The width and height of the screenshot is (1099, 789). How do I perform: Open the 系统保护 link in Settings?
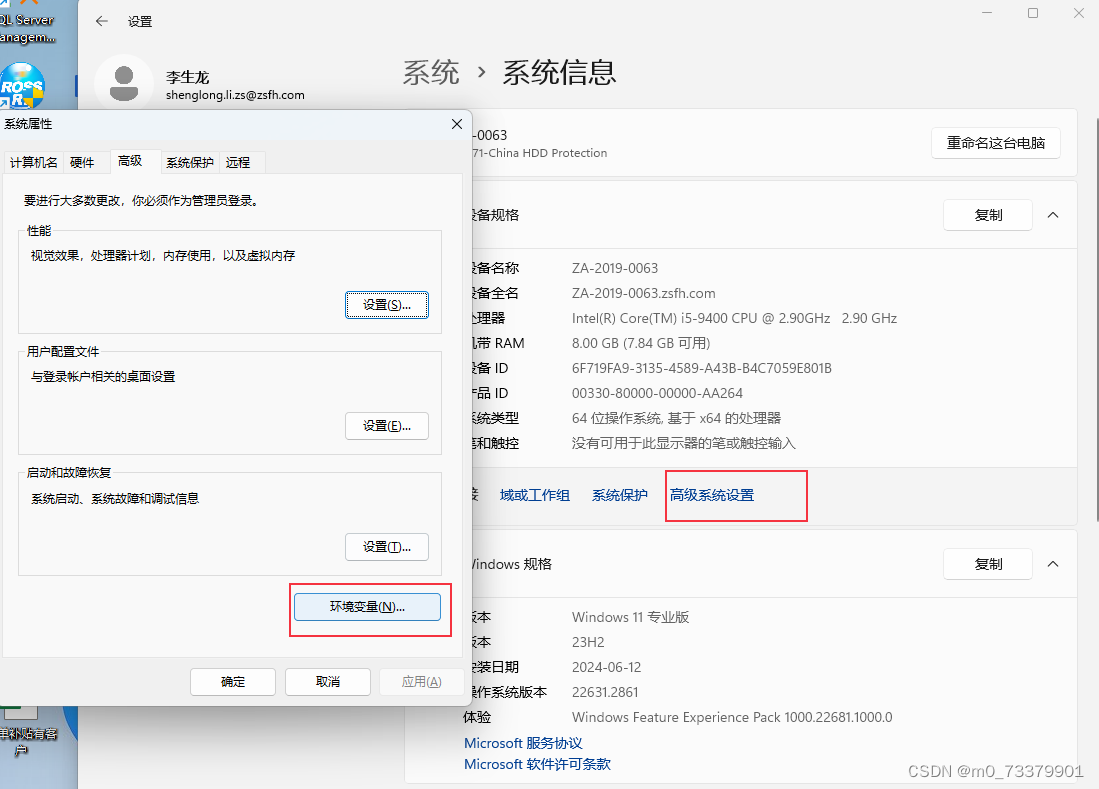tap(620, 495)
